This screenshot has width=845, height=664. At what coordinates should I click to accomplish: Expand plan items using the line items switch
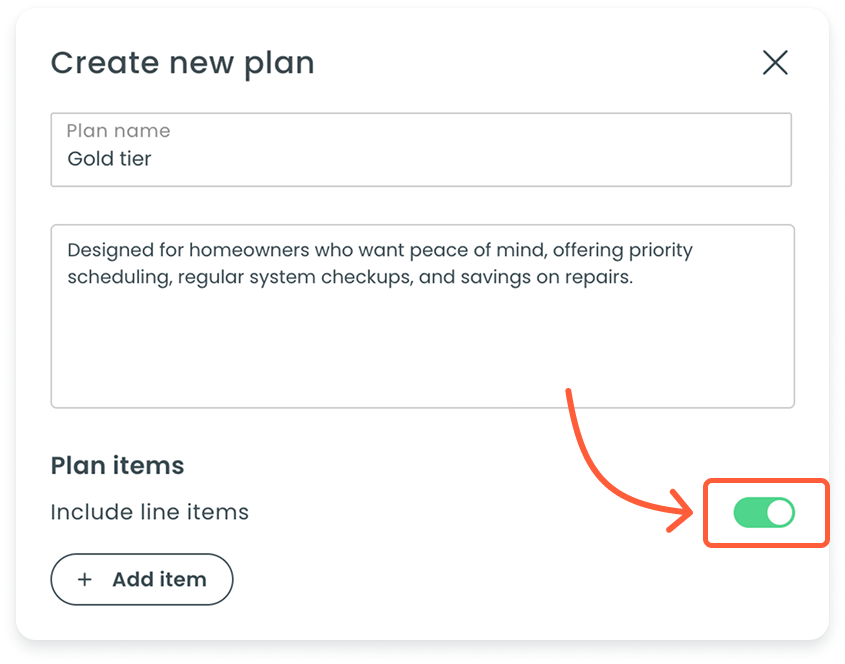765,513
